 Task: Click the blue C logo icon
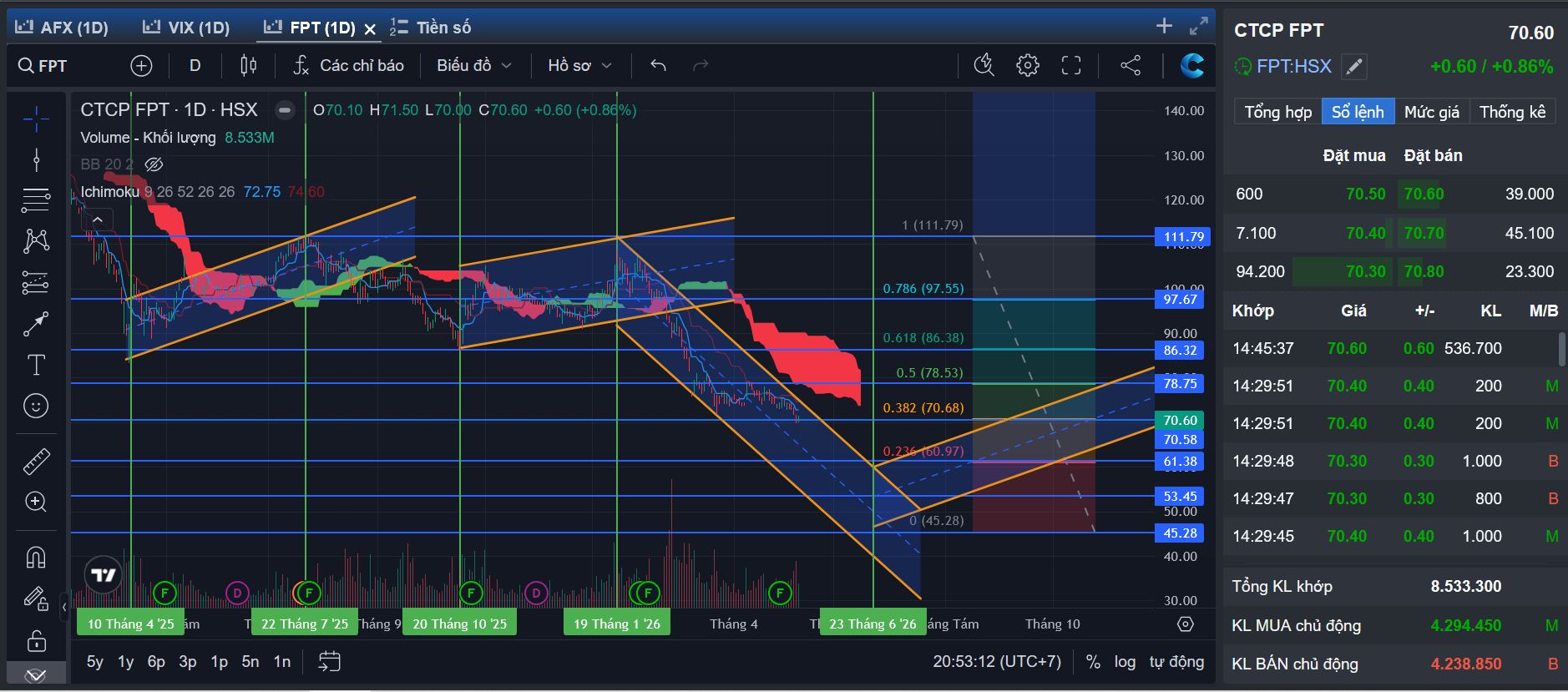[x=1192, y=65]
